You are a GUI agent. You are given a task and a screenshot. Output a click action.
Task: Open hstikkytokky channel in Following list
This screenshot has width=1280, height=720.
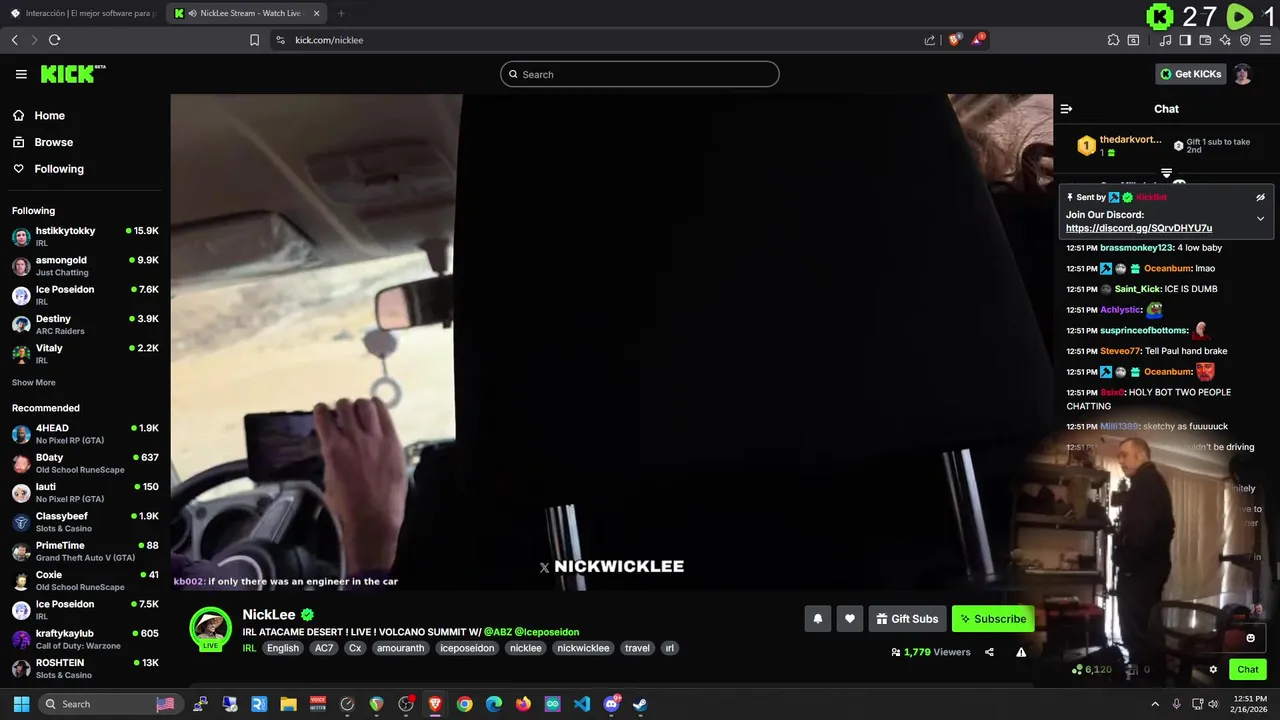pos(85,237)
